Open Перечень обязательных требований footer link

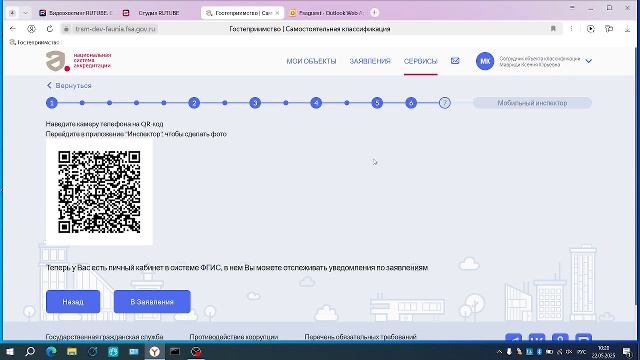[360, 337]
